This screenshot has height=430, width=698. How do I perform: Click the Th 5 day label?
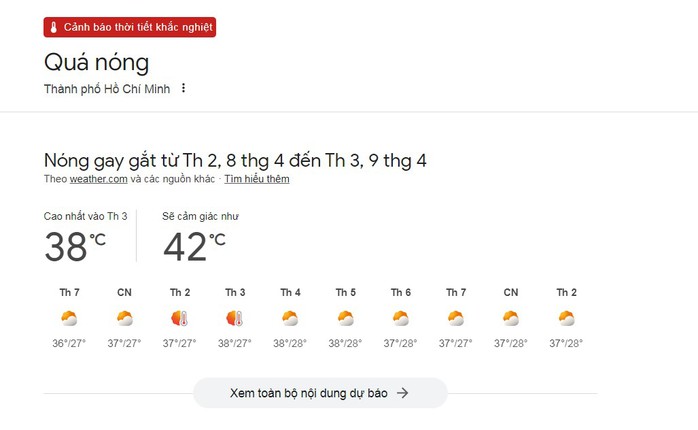click(x=345, y=292)
